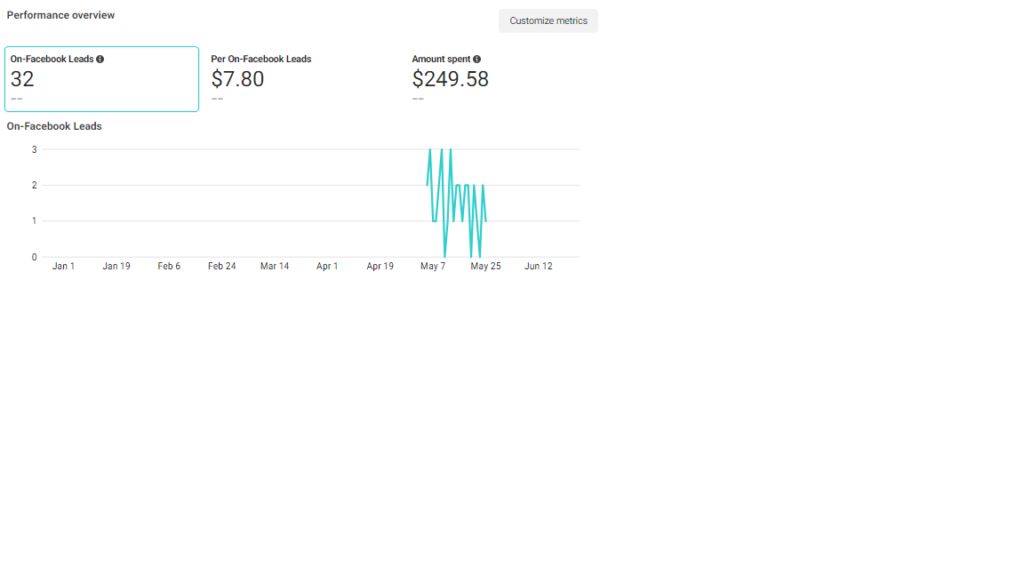
Task: Click the Performance overview heading
Action: (x=61, y=15)
